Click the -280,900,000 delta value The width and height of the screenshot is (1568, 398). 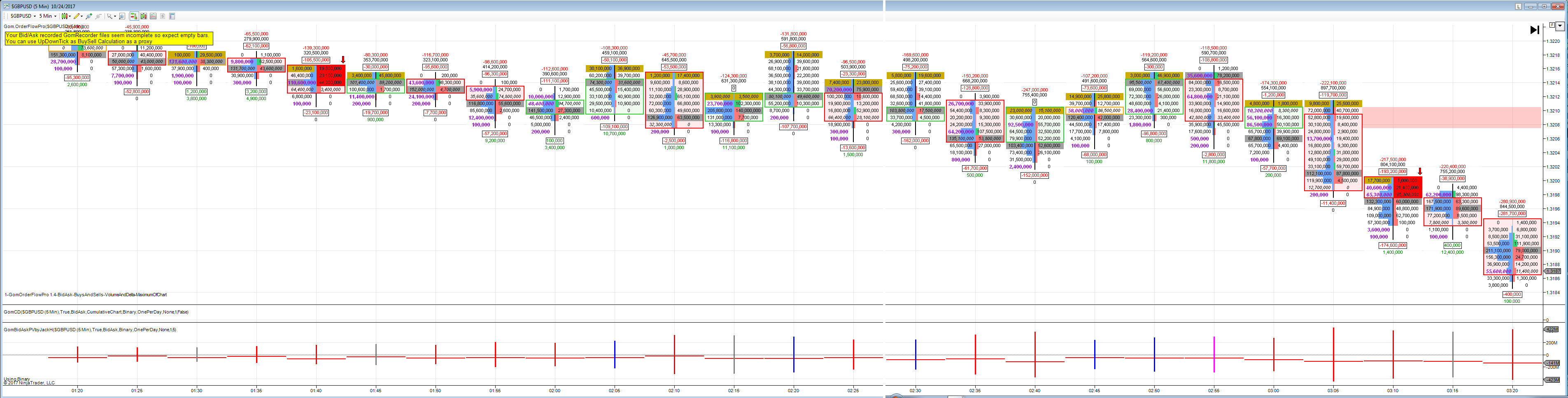(x=1512, y=202)
